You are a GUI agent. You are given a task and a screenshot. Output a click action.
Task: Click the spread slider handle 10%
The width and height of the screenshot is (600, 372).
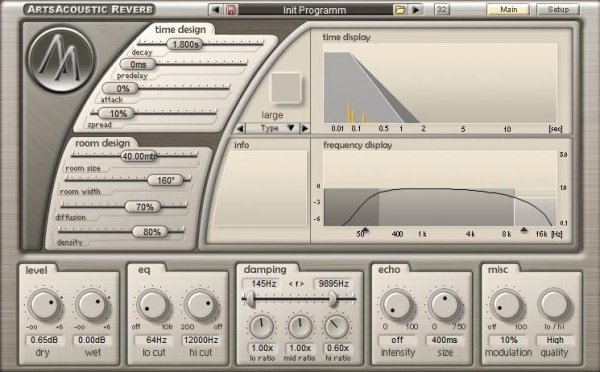[x=117, y=113]
